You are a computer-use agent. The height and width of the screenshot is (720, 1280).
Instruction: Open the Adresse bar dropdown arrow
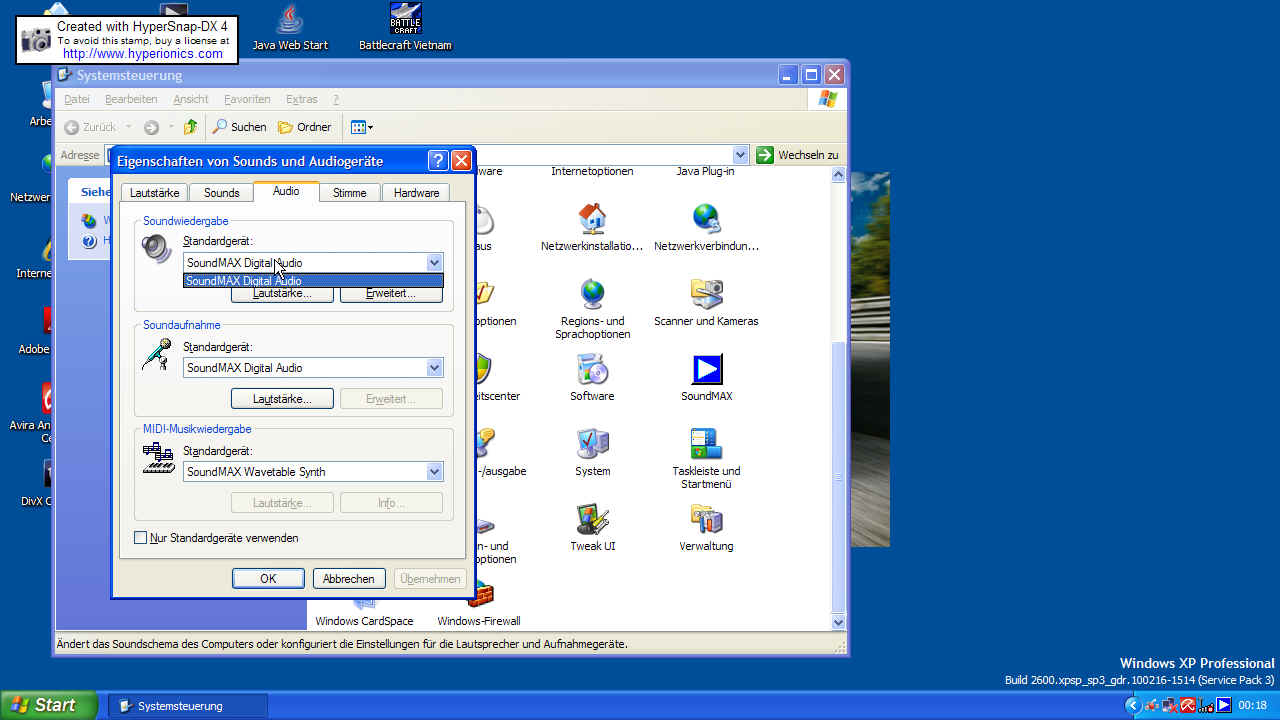(740, 155)
